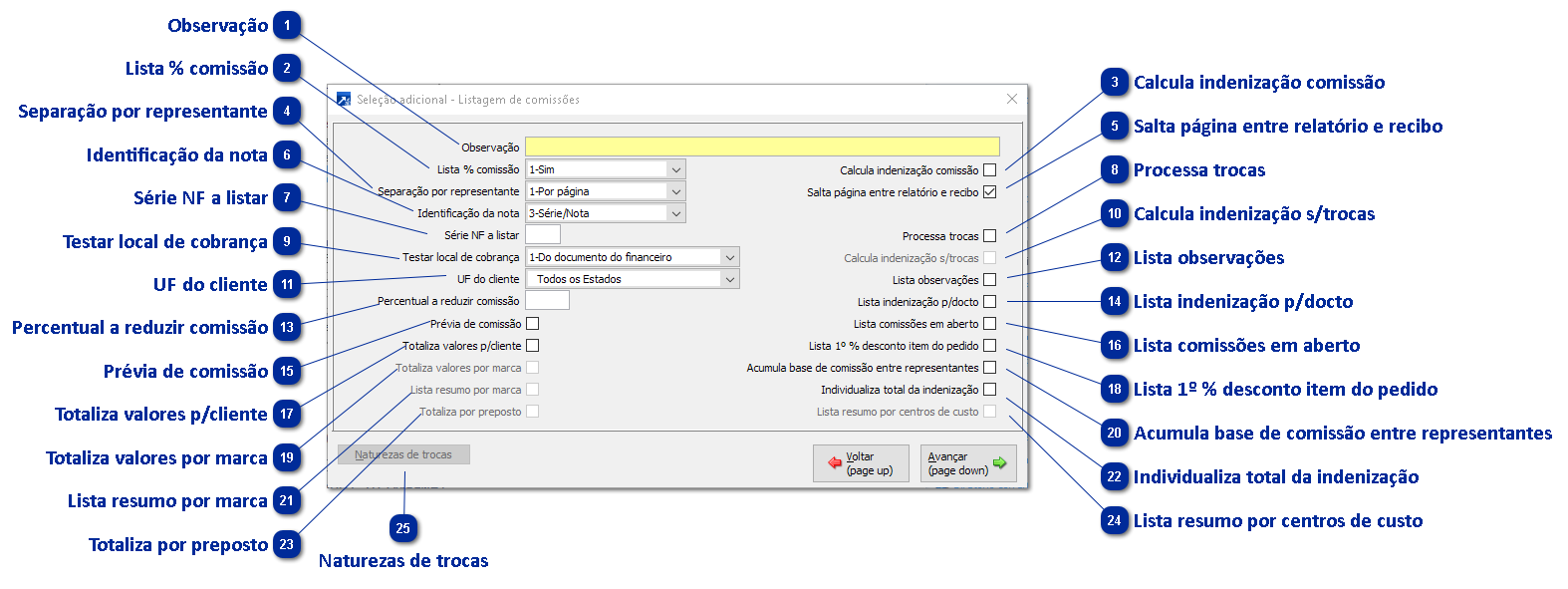The height and width of the screenshot is (589, 1568).
Task: Click the red arrow icon on Voltar
Action: (x=835, y=463)
